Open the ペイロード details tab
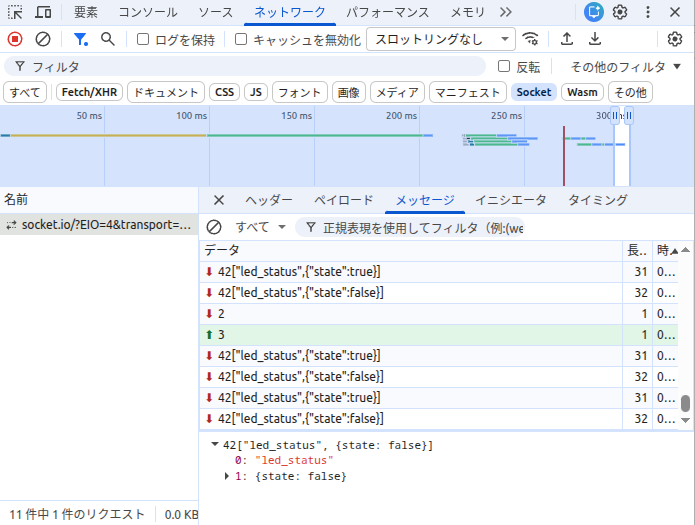695x525 pixels. [x=344, y=200]
